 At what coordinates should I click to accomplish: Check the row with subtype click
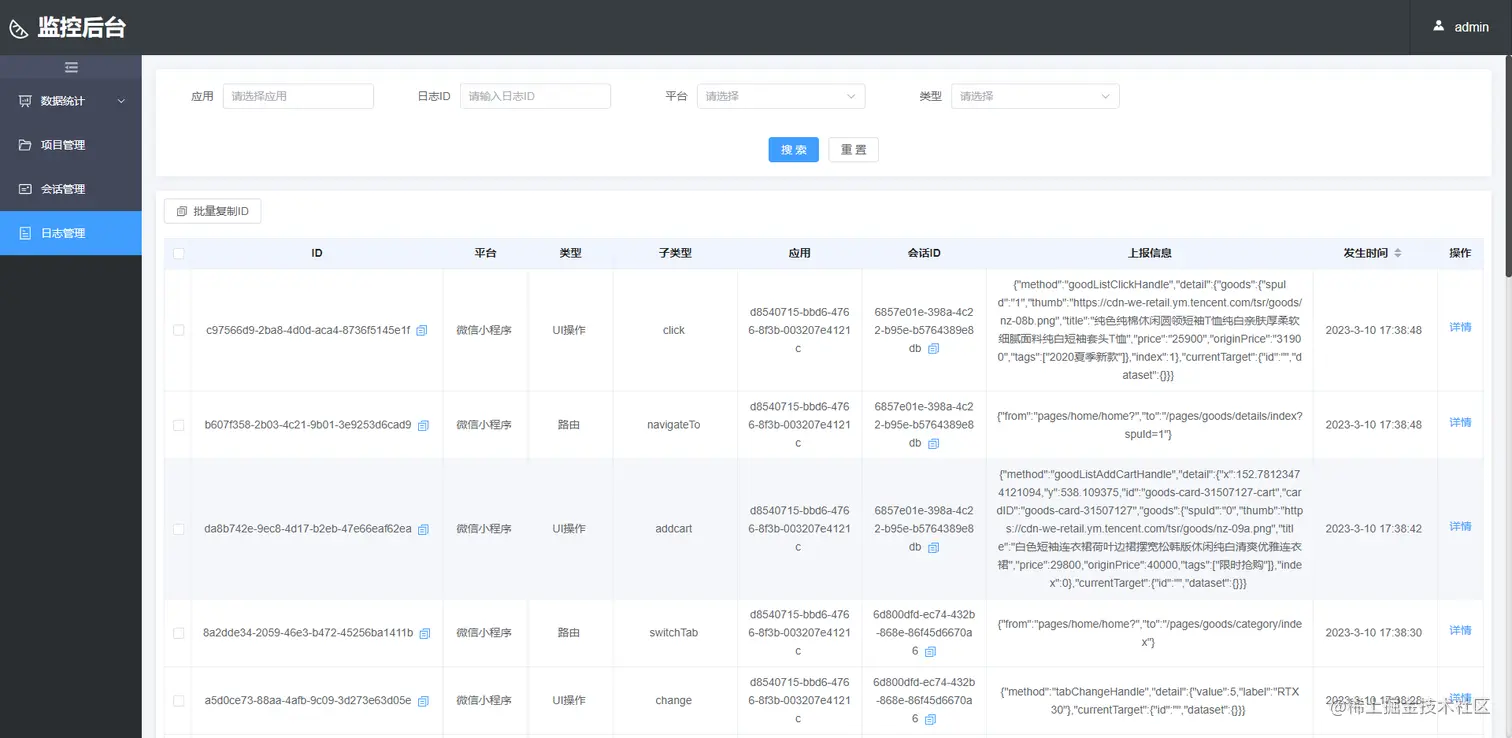178,330
